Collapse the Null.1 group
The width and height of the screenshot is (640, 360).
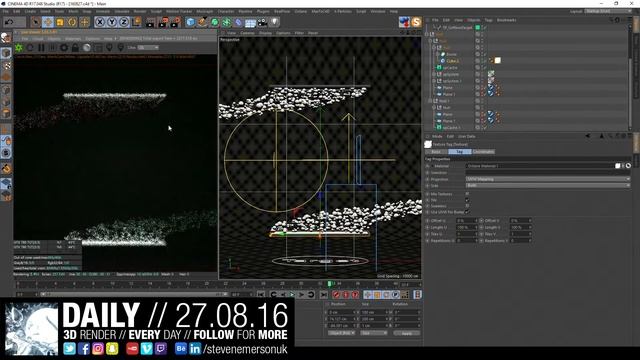pyautogui.click(x=430, y=101)
